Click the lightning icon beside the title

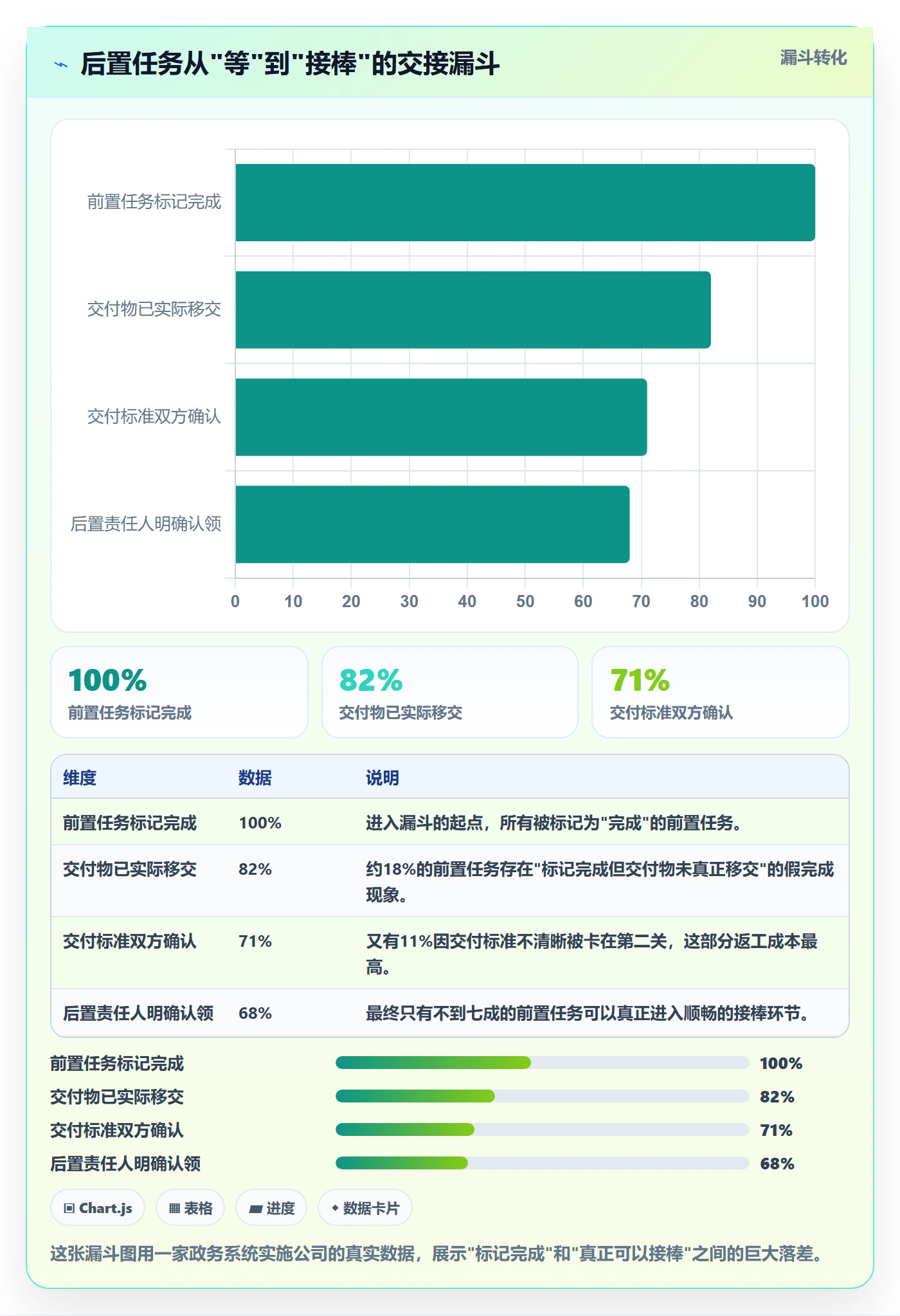click(61, 64)
